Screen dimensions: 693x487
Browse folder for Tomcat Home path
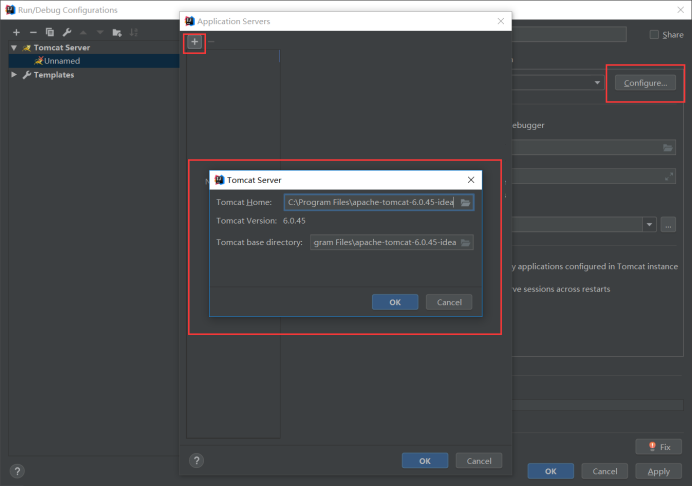(465, 202)
